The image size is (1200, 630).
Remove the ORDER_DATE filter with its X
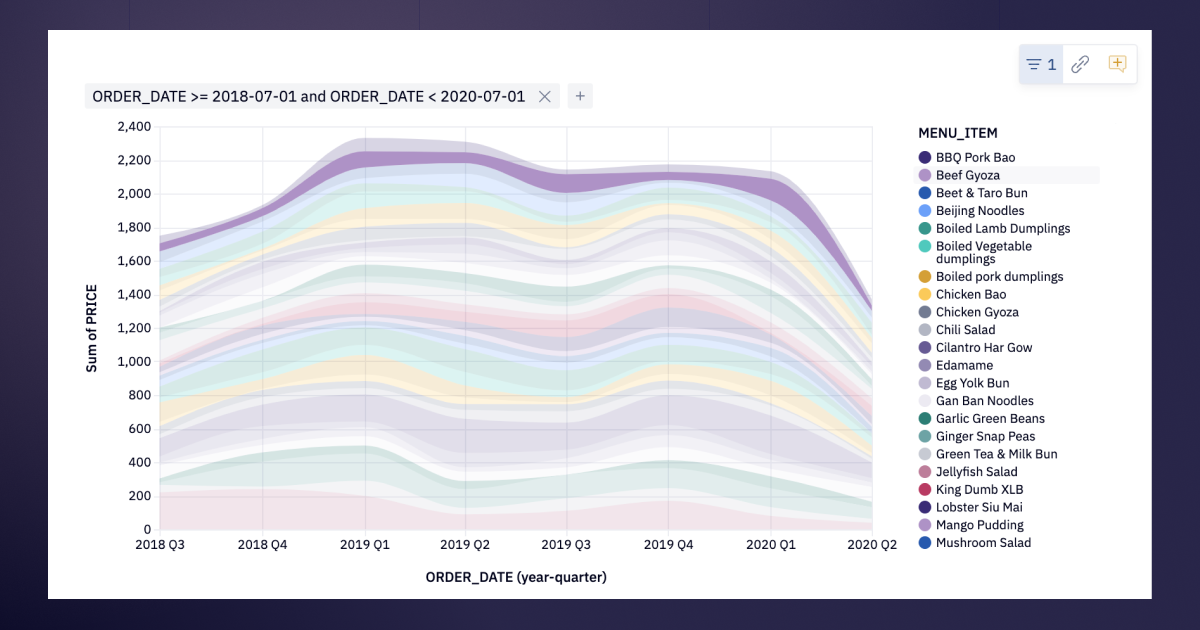(545, 96)
